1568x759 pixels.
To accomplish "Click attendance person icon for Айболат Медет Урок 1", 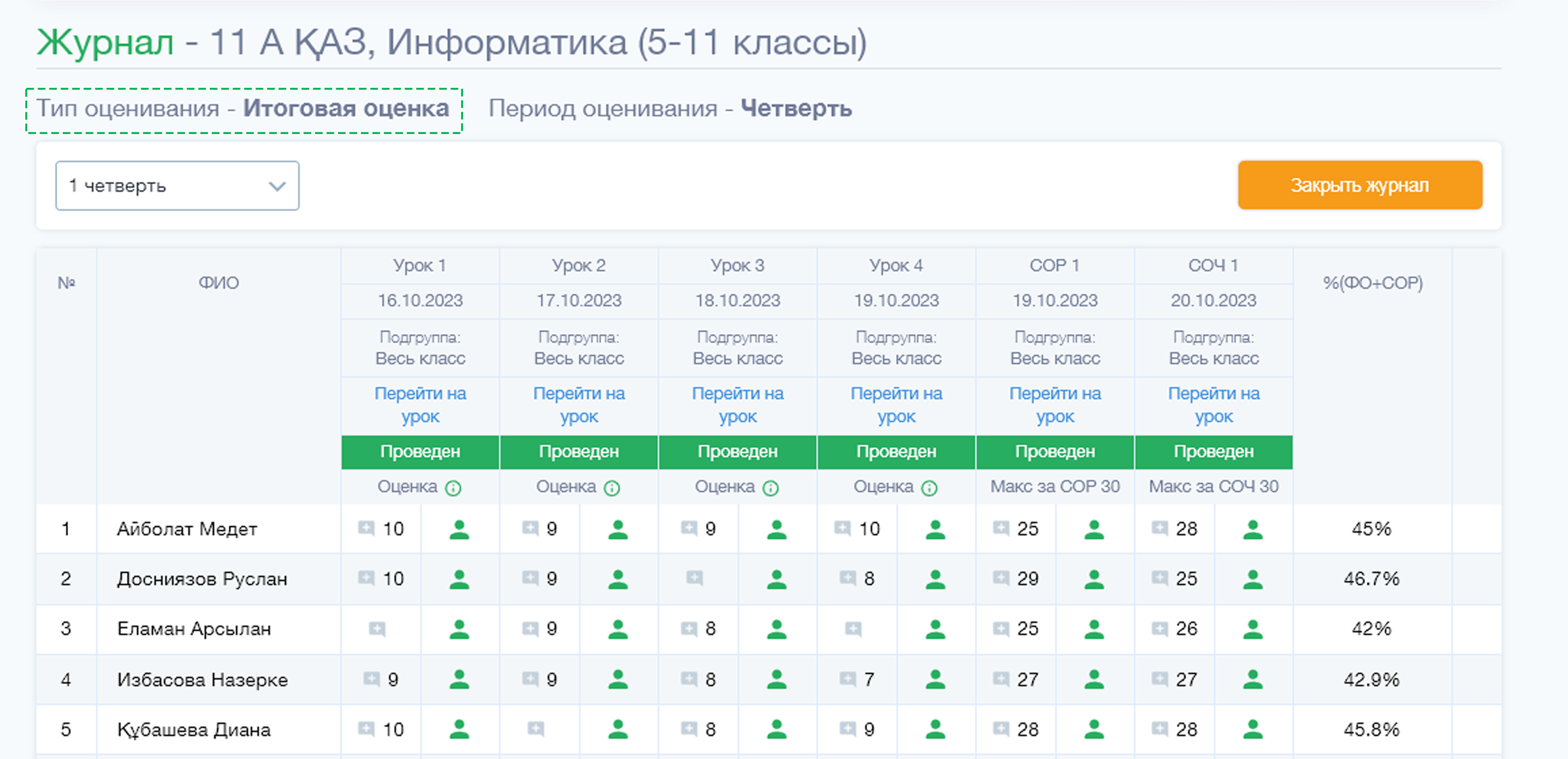I will tap(459, 529).
